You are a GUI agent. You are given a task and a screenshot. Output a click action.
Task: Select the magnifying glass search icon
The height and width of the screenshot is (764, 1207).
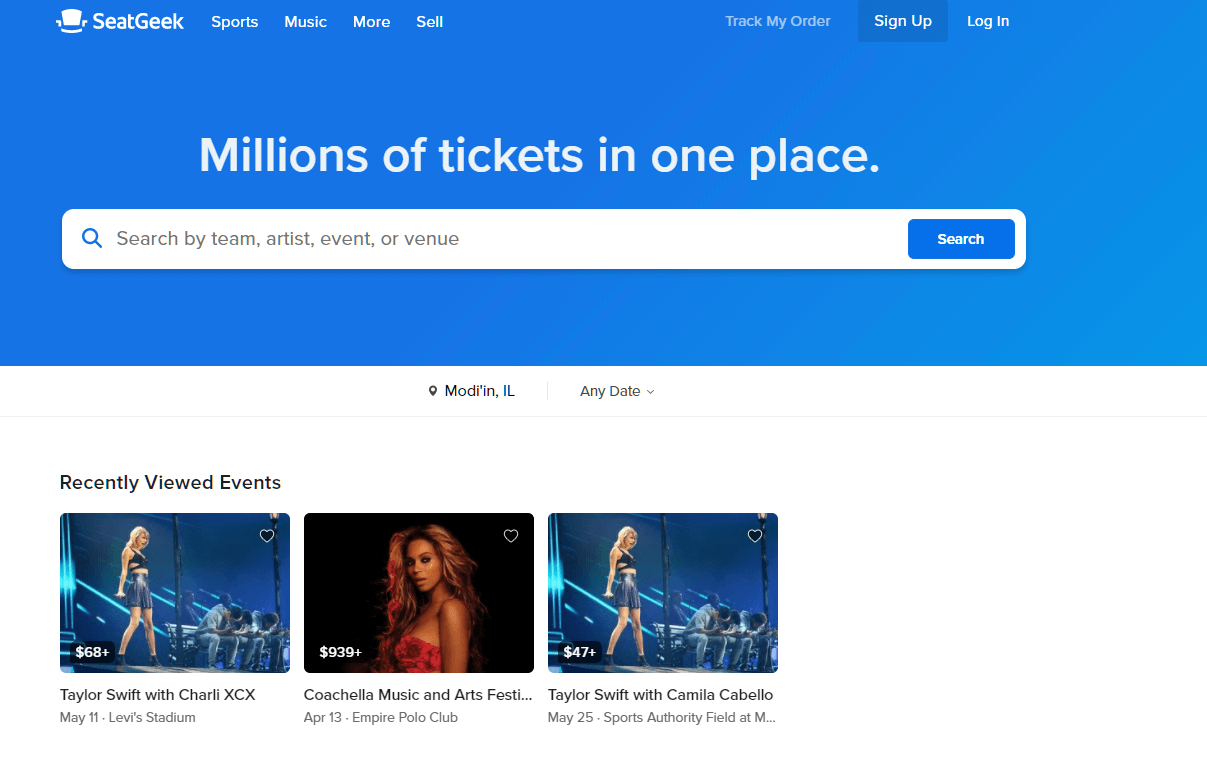[x=92, y=238]
